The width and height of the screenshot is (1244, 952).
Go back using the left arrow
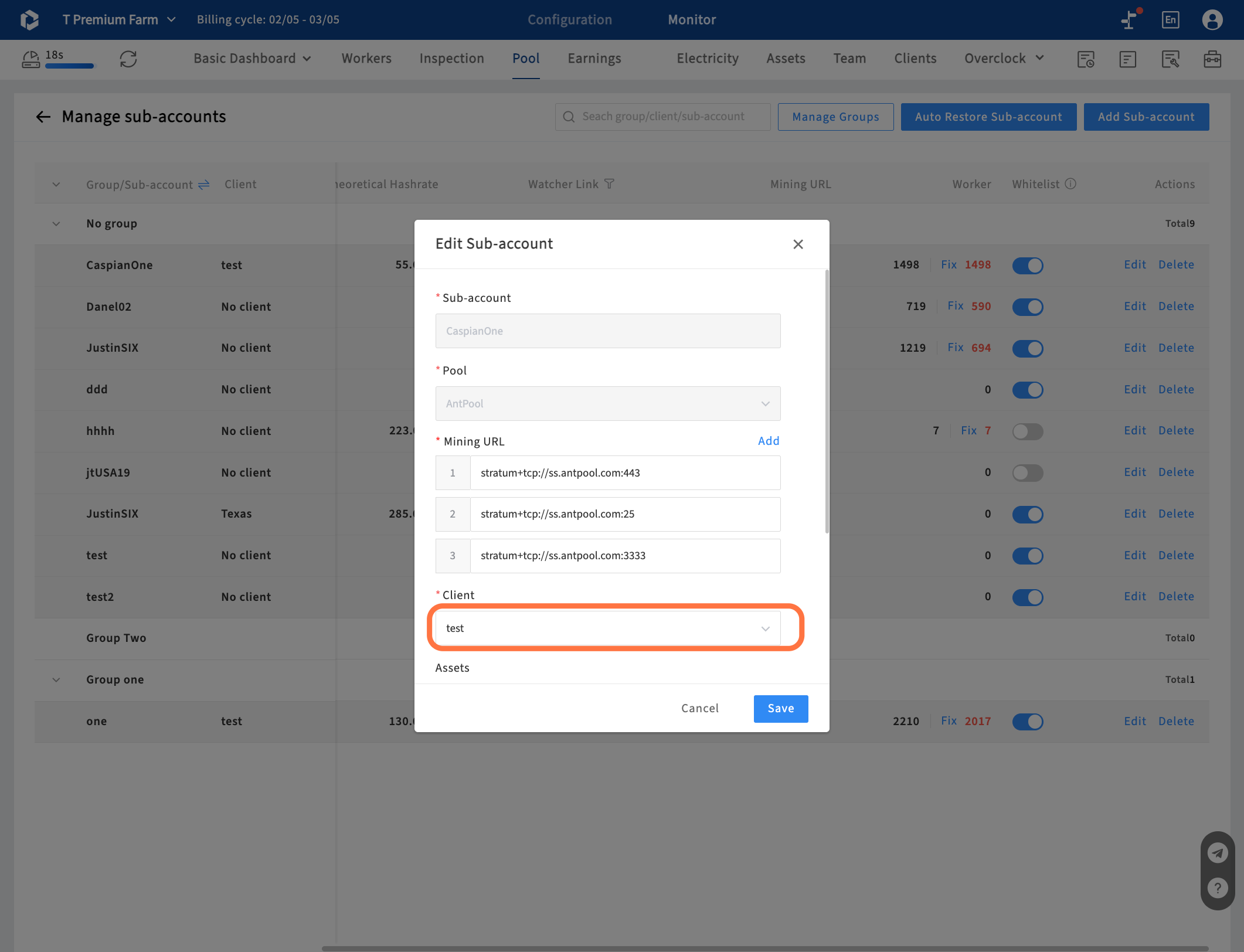(43, 117)
